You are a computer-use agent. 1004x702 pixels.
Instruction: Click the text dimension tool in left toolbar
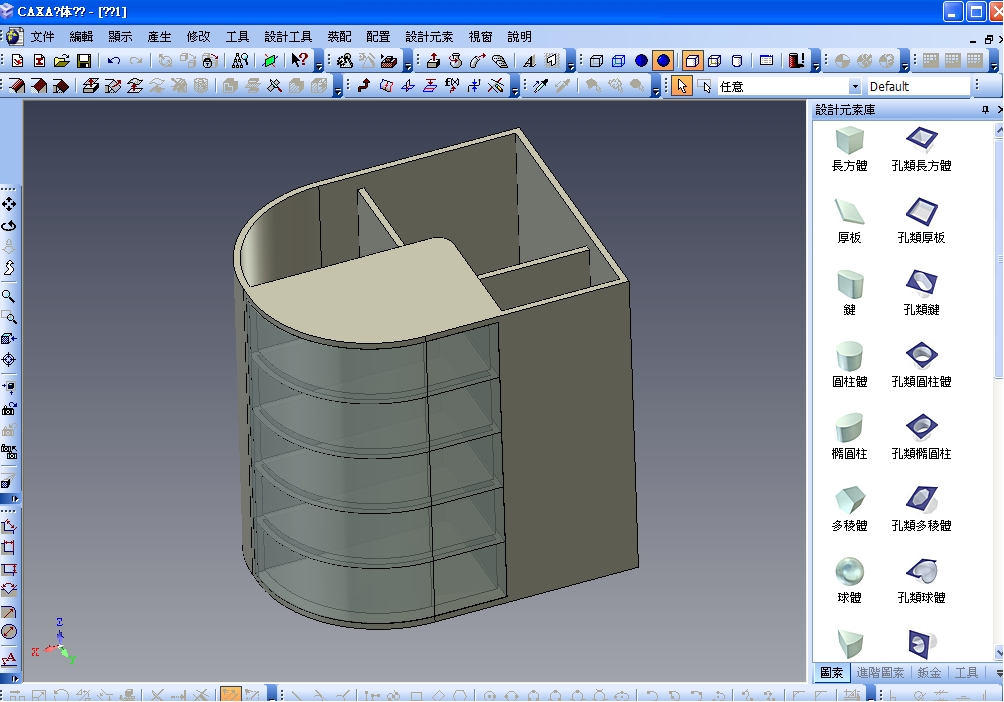(9, 659)
